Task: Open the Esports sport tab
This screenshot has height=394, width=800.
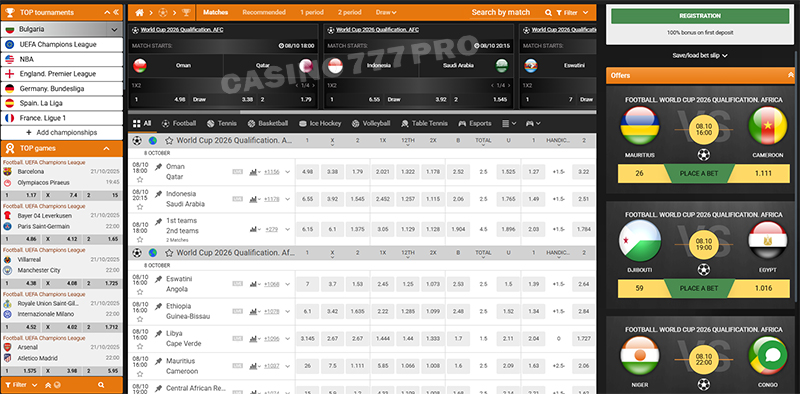Action: [x=475, y=124]
